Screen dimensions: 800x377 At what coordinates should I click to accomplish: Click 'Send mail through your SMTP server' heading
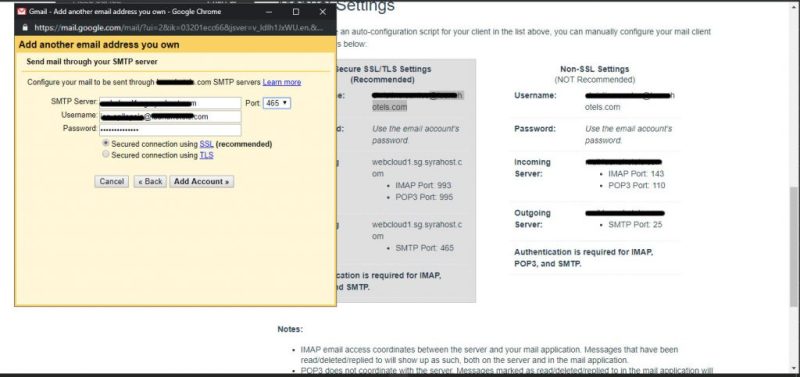coord(92,62)
